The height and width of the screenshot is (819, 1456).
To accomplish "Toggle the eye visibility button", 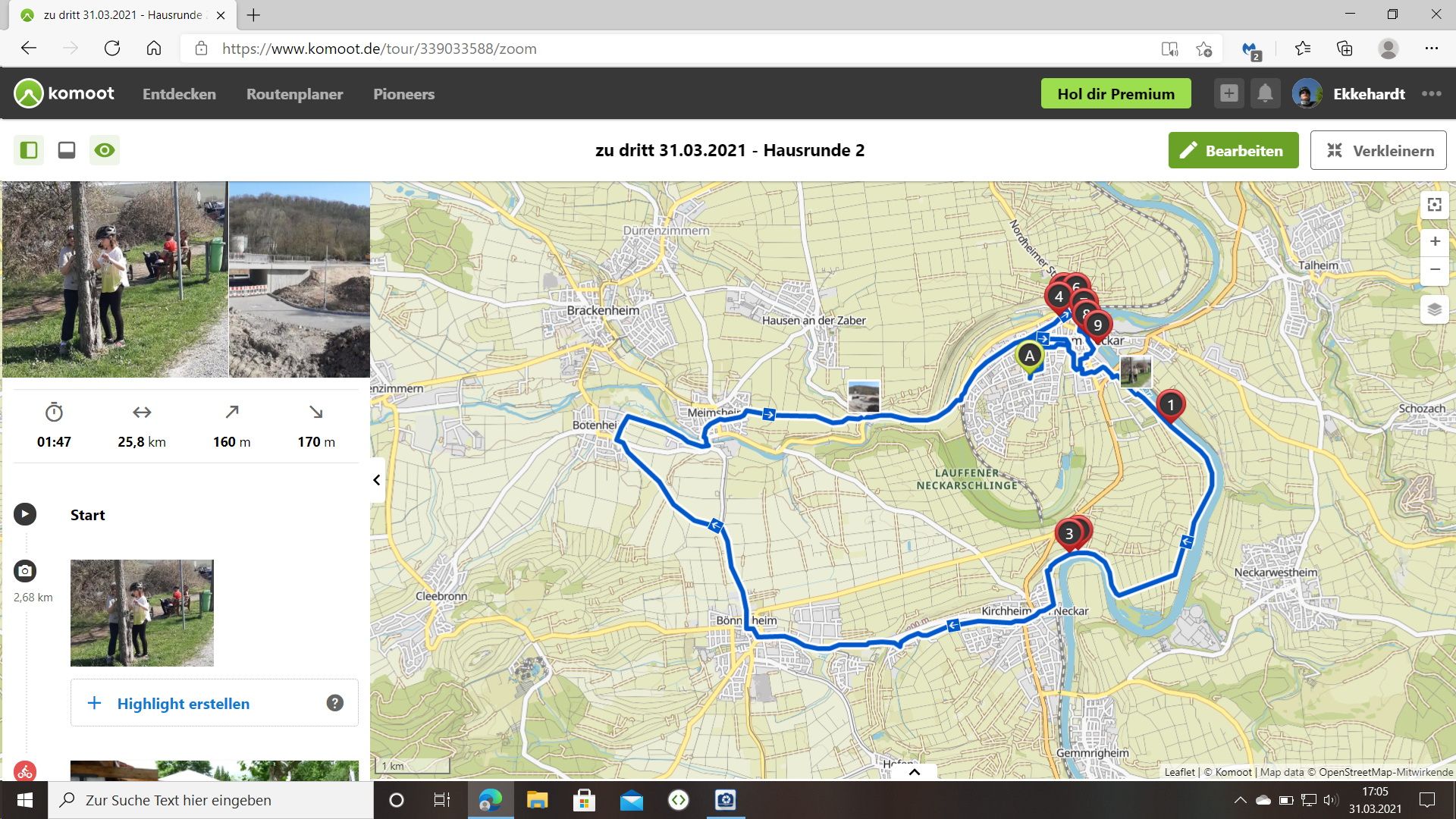I will coord(105,150).
